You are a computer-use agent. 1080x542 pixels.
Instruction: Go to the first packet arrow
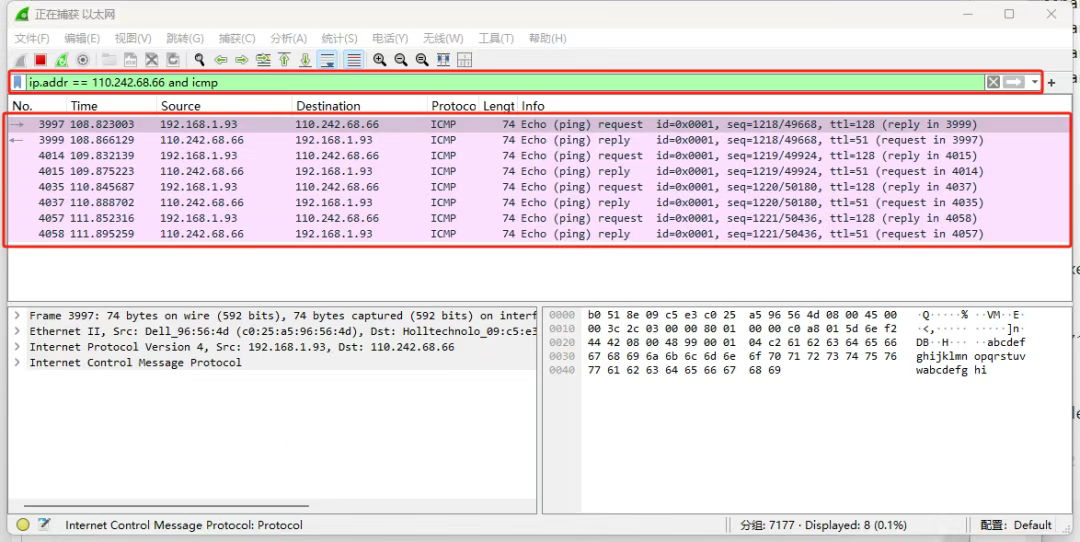coord(285,60)
